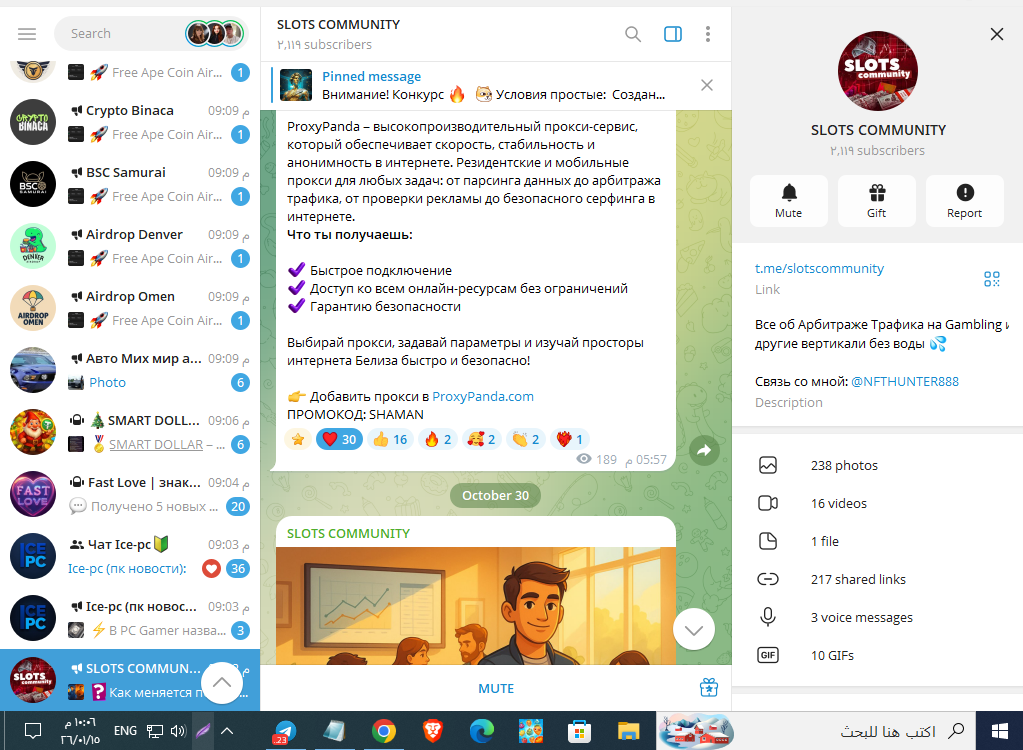
Task: Open the hamburger main menu
Action: click(x=27, y=34)
